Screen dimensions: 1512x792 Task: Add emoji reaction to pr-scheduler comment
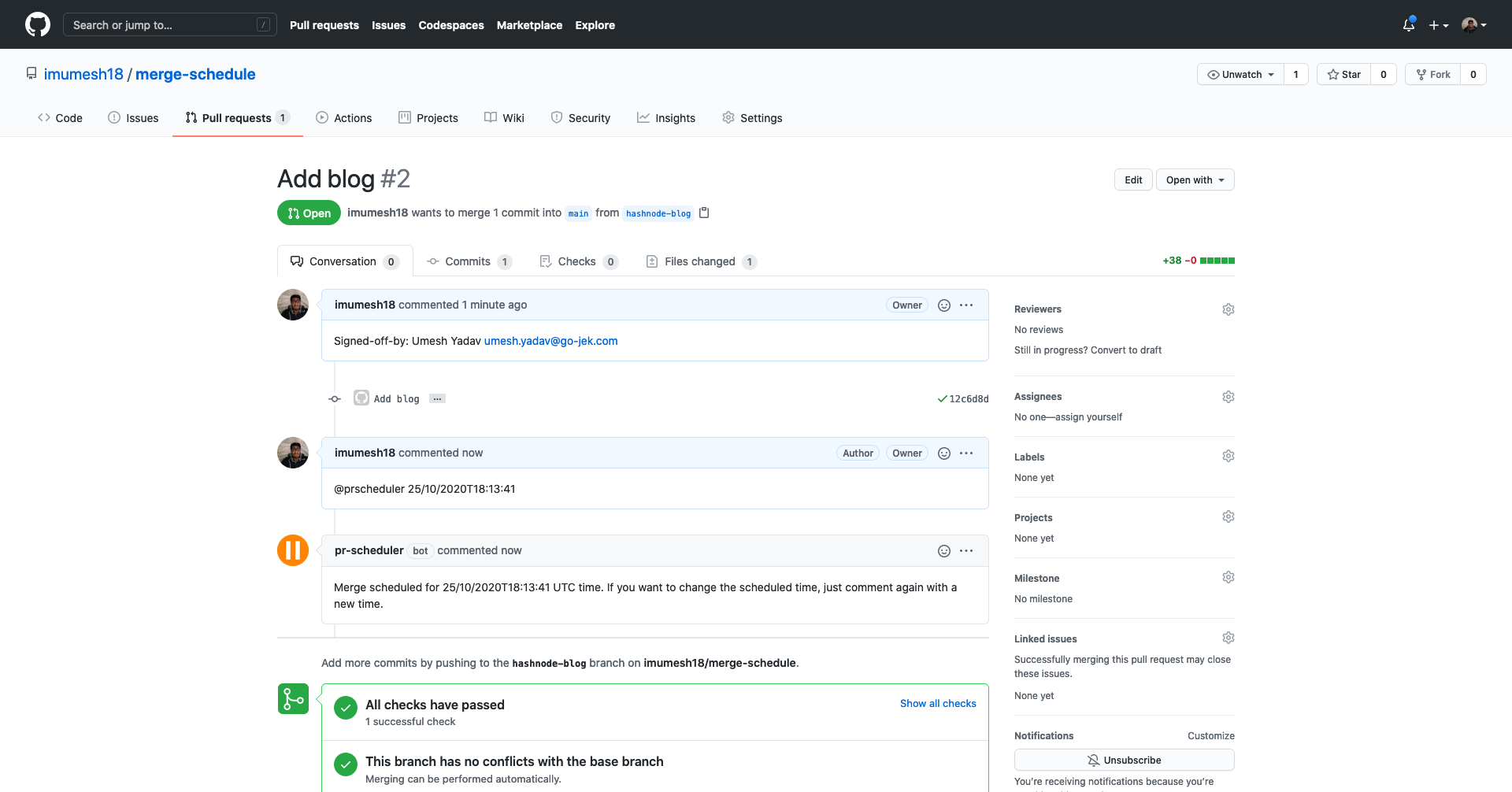click(x=943, y=551)
